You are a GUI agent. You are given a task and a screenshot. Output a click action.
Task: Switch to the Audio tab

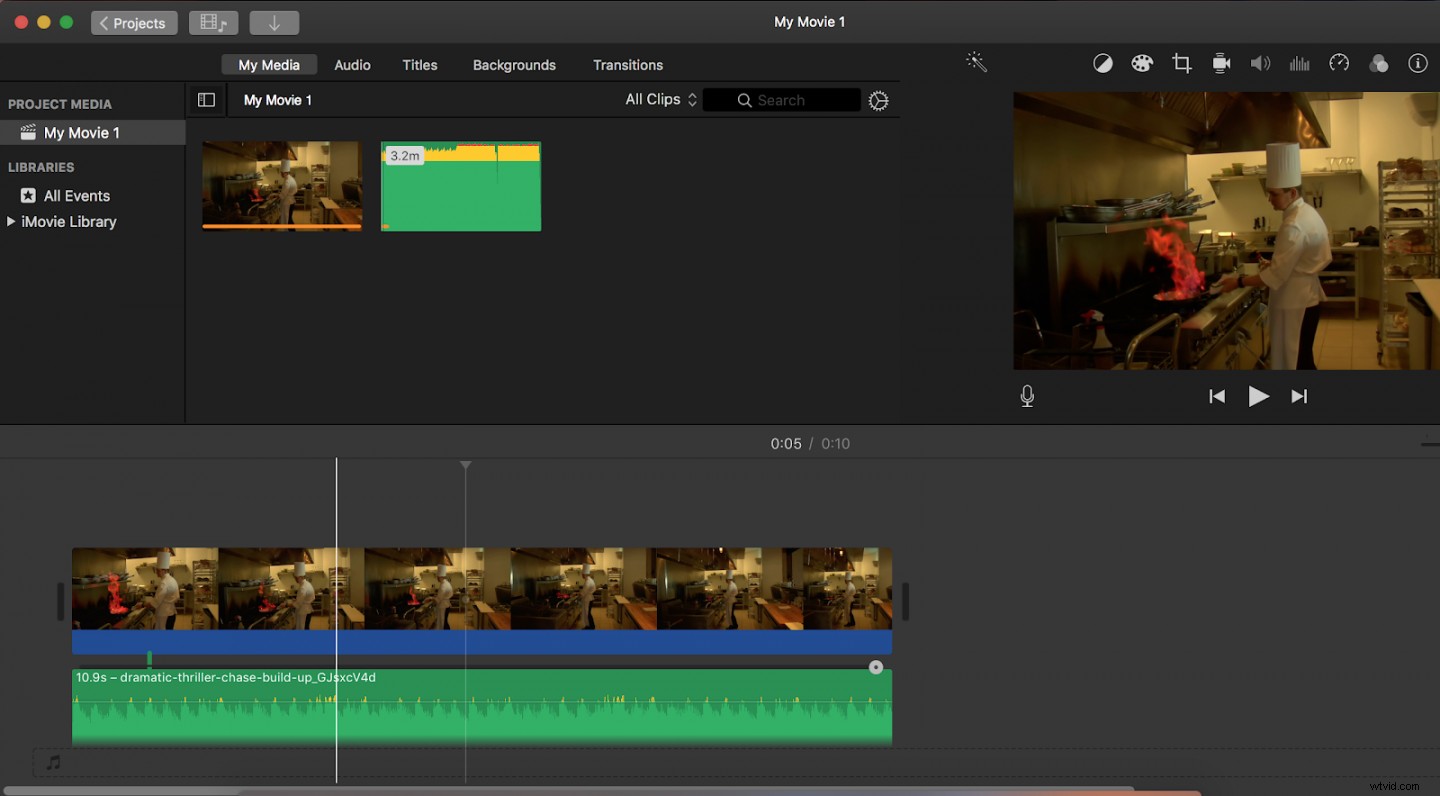(352, 64)
